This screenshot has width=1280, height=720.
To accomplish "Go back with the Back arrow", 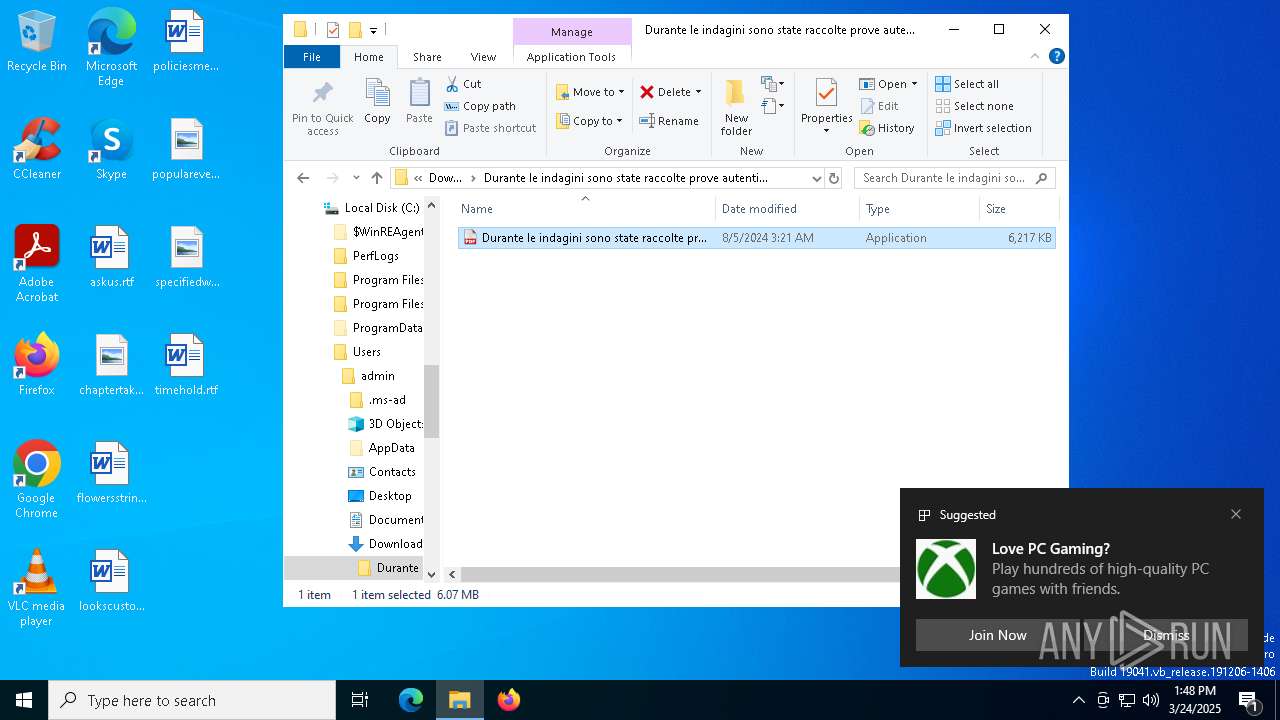I will pyautogui.click(x=303, y=178).
